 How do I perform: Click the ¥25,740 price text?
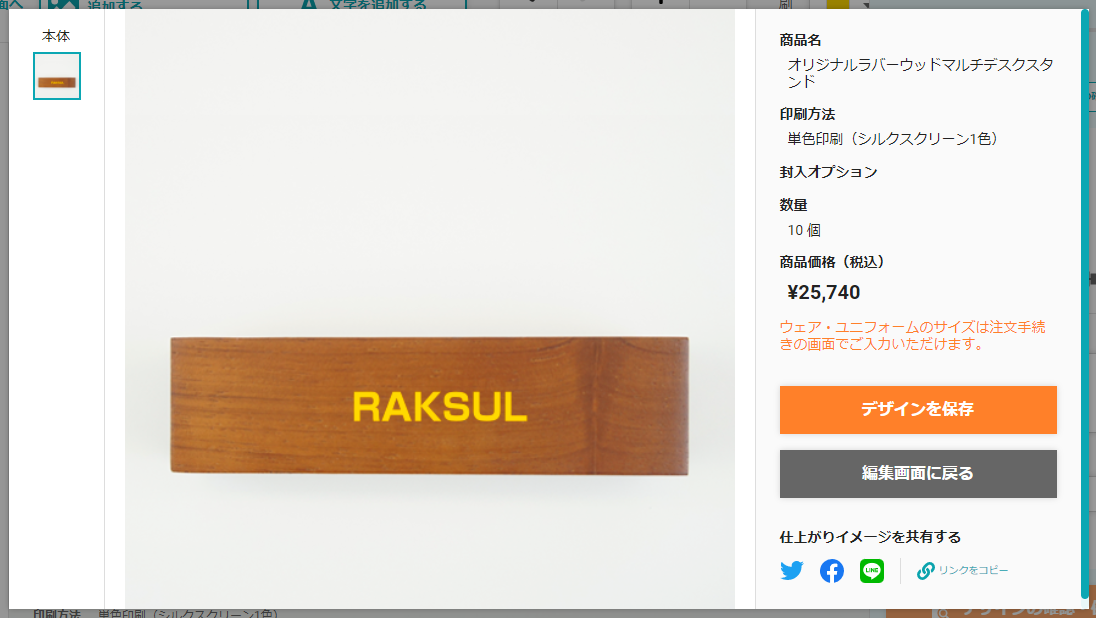click(x=823, y=292)
